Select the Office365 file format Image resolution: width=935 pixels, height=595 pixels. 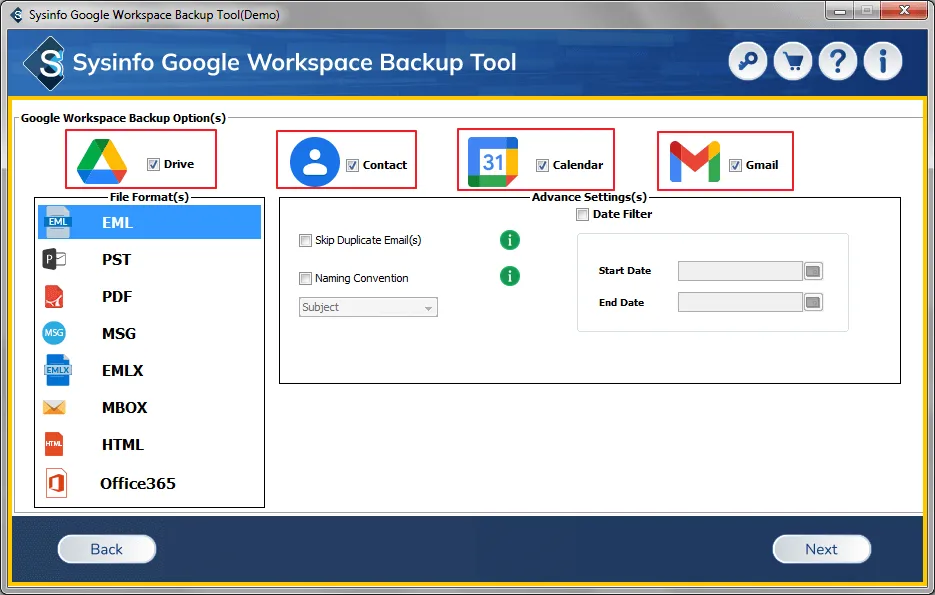137,483
